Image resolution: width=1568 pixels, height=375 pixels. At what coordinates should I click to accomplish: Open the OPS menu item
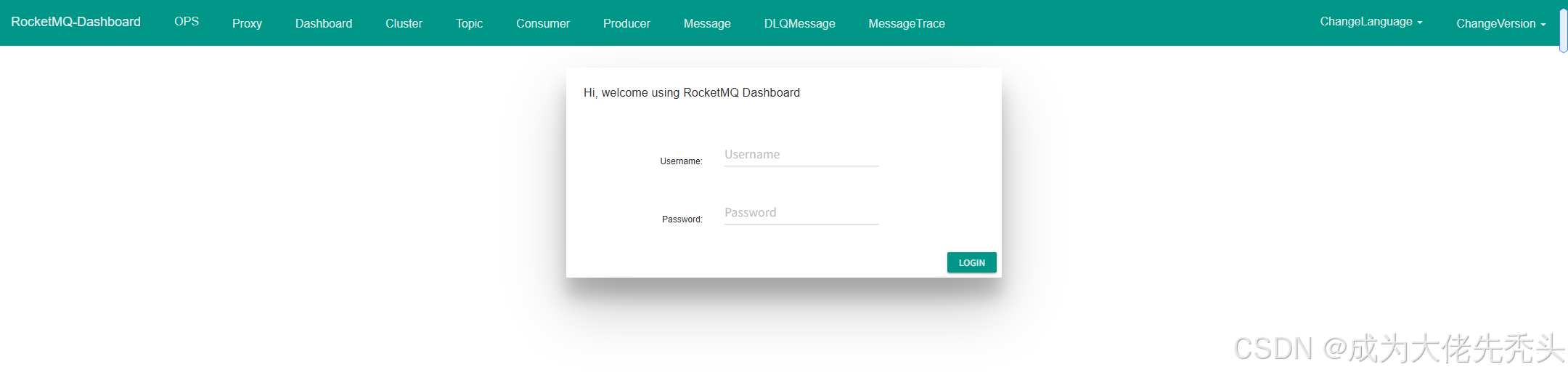[x=187, y=22]
